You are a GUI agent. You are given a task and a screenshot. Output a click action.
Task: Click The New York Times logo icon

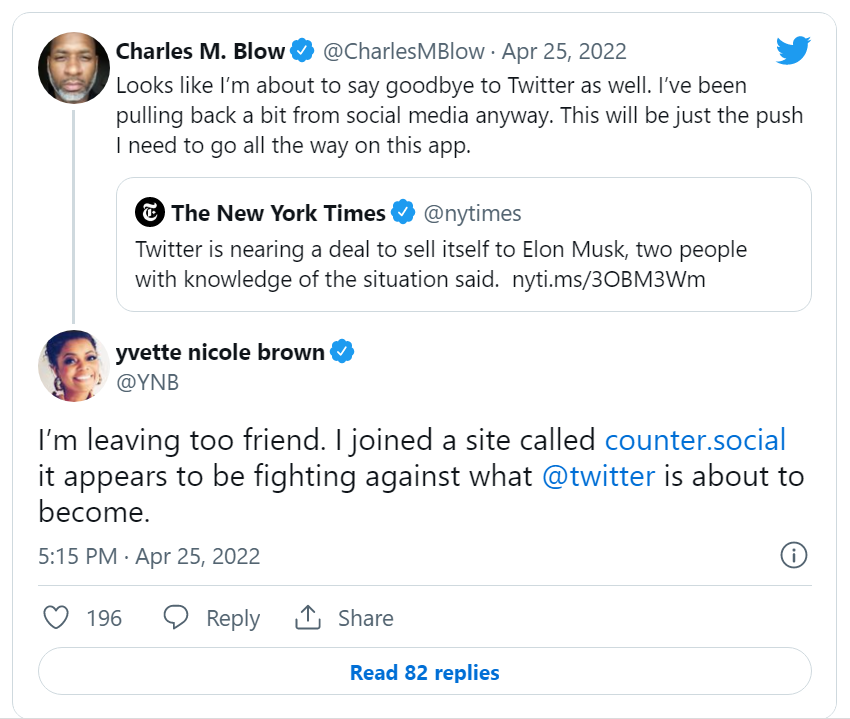(149, 213)
